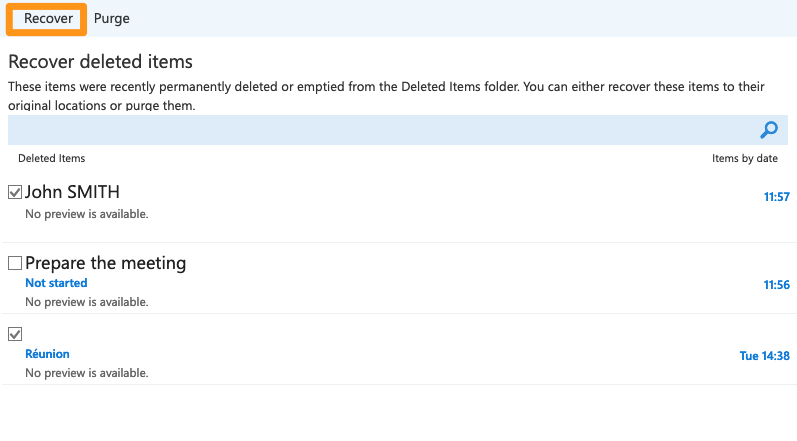Image resolution: width=797 pixels, height=441 pixels.
Task: Uncheck the Réunion item checkbox
Action: (x=15, y=334)
